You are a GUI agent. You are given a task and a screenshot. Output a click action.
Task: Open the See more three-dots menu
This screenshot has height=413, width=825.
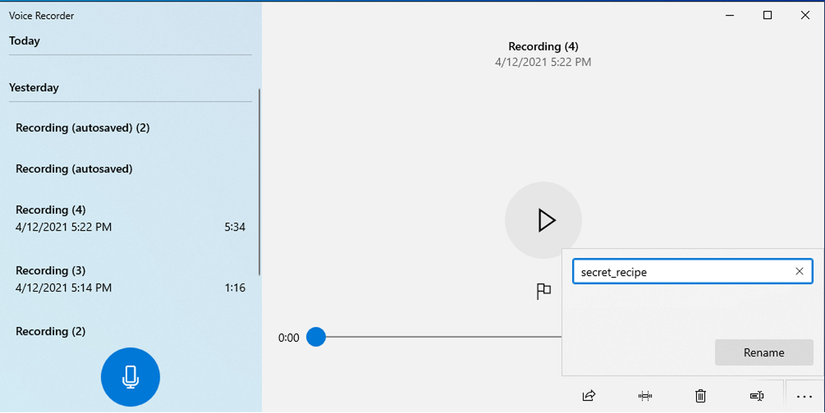(804, 397)
